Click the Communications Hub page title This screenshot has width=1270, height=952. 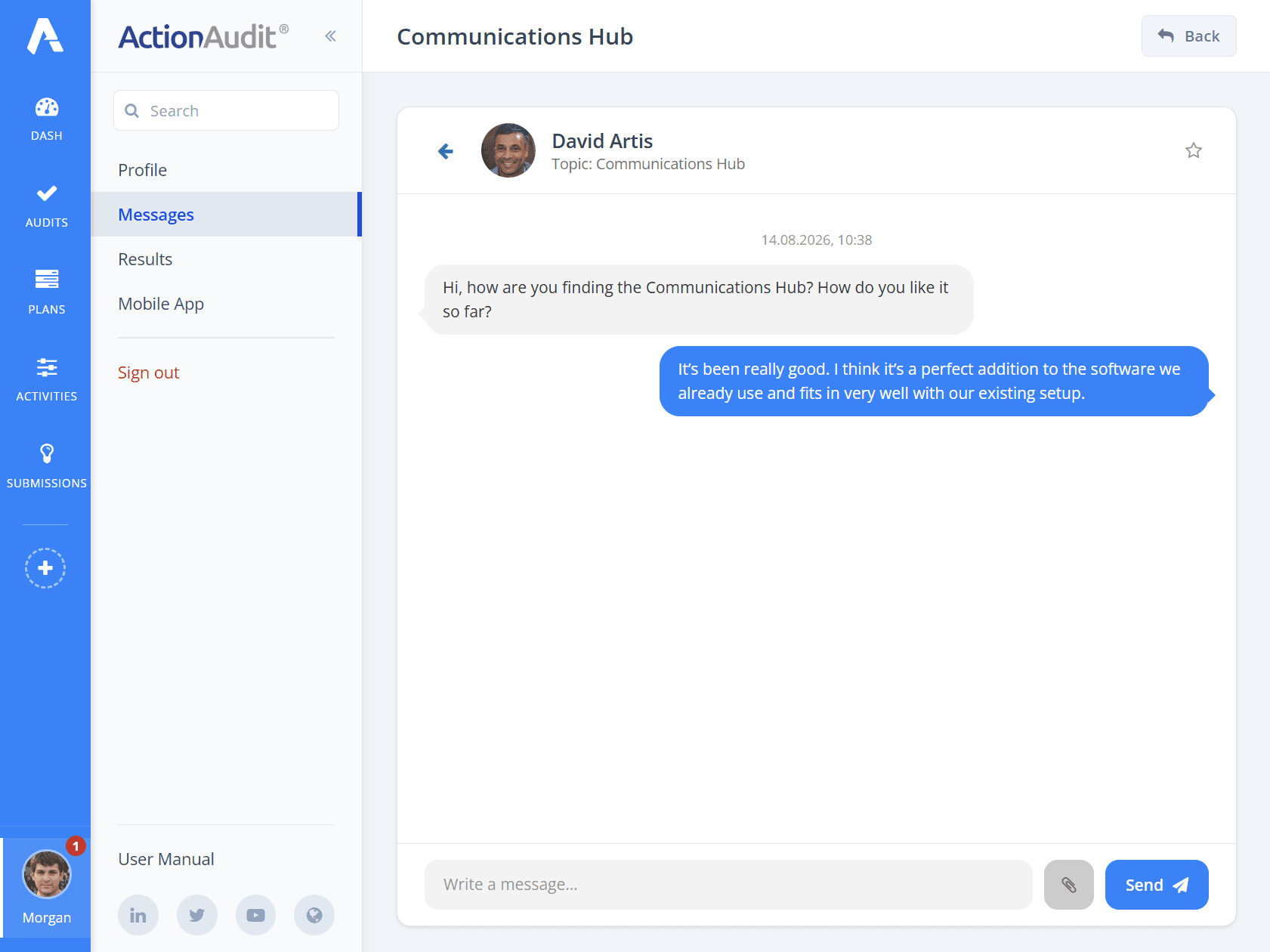tap(515, 36)
